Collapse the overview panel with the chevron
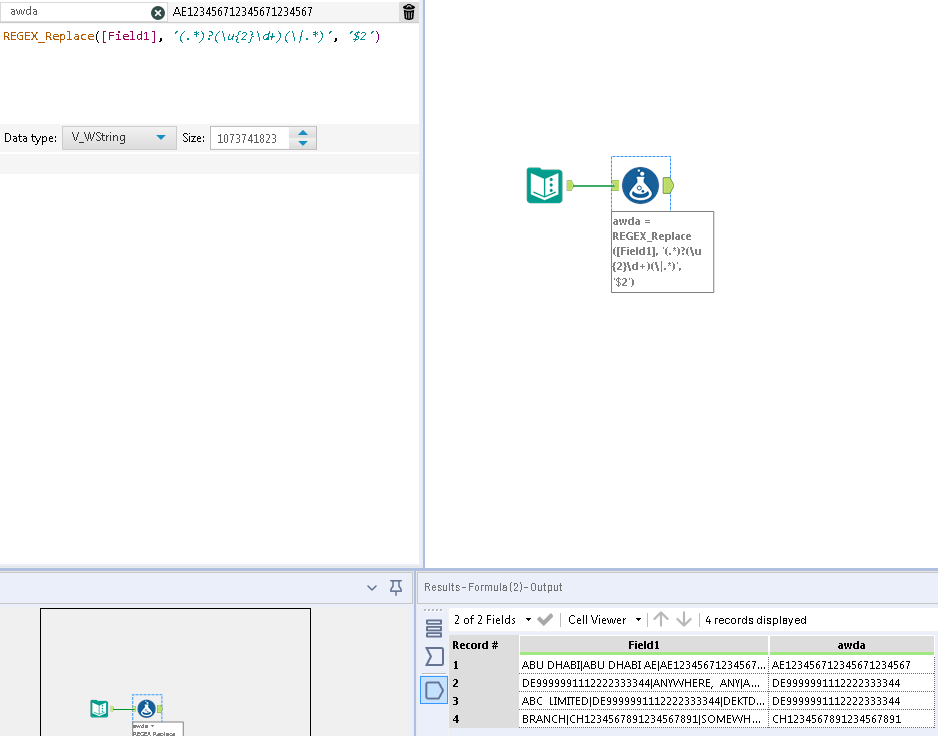938x736 pixels. 371,588
